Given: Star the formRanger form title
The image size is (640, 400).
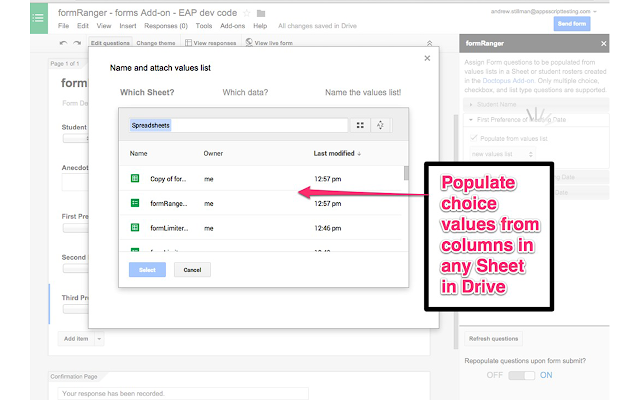Looking at the screenshot, I should click(247, 13).
